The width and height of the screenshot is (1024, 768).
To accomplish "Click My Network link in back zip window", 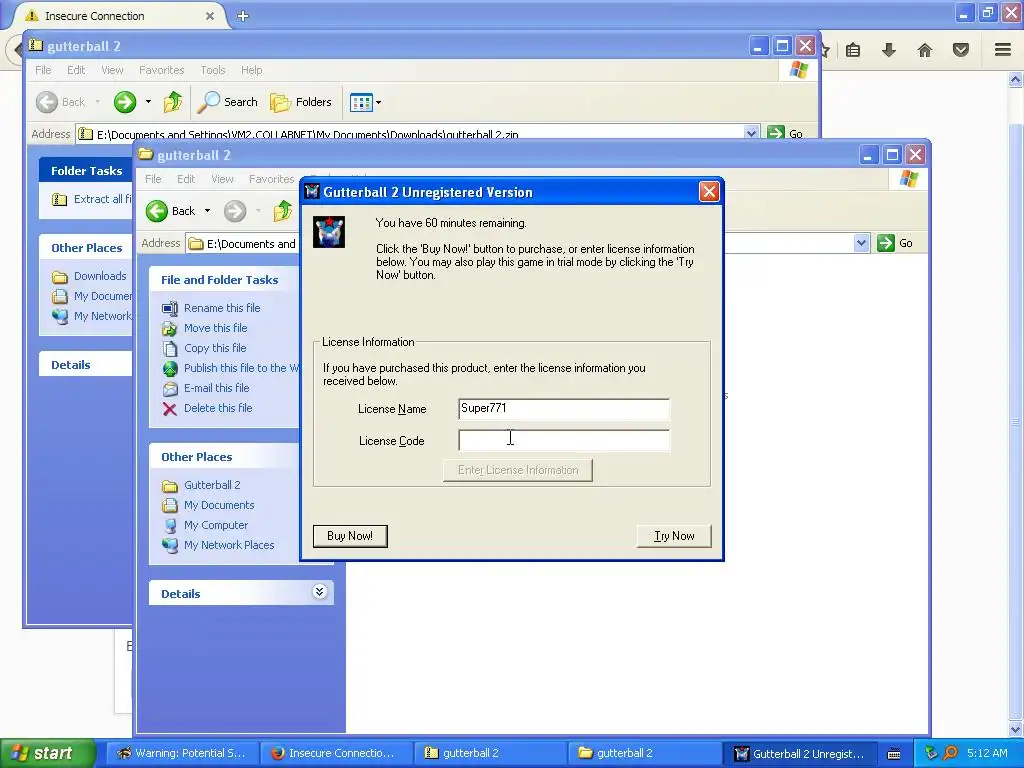I will pyautogui.click(x=92, y=316).
